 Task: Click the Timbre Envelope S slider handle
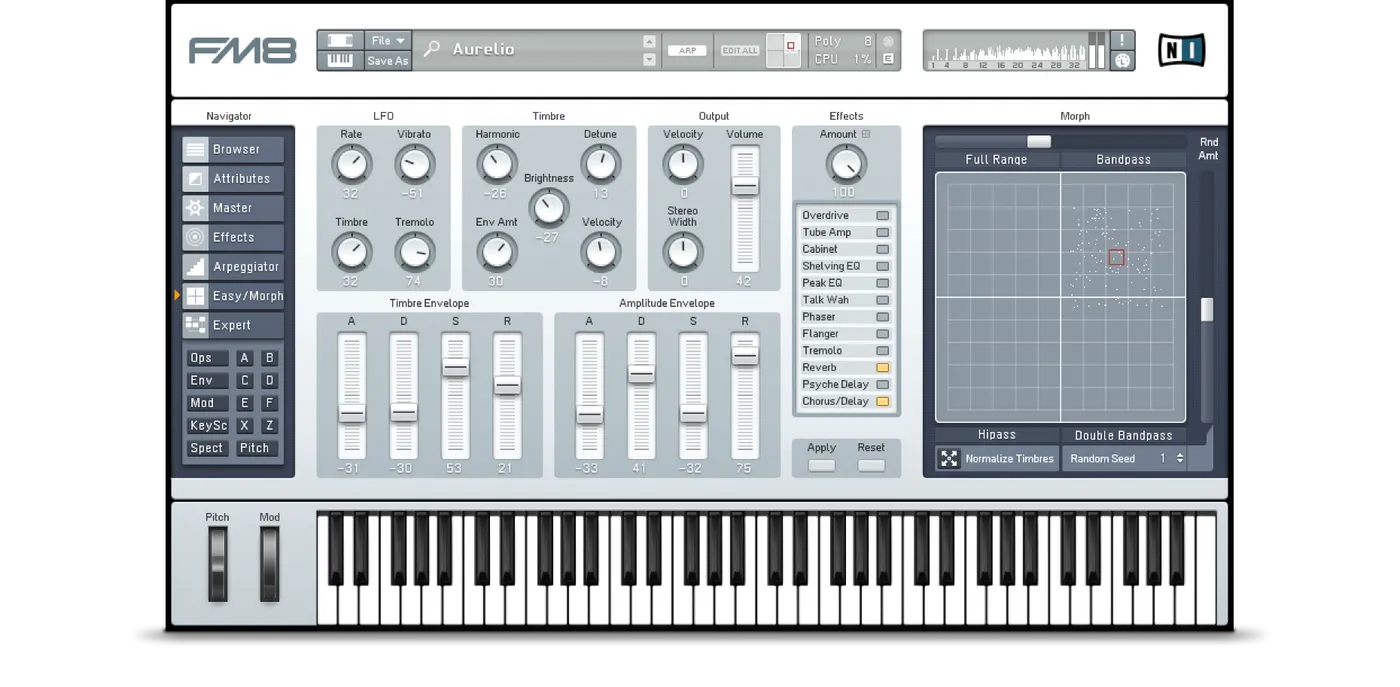tap(455, 368)
